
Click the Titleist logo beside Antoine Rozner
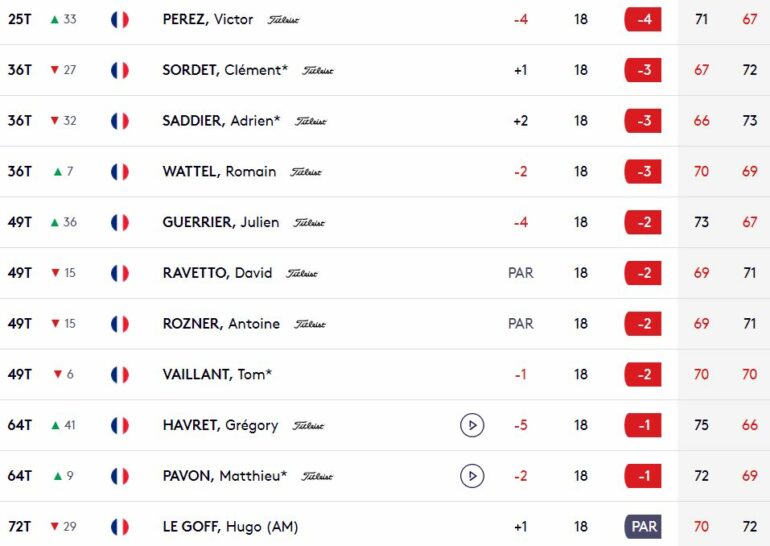pyautogui.click(x=310, y=324)
